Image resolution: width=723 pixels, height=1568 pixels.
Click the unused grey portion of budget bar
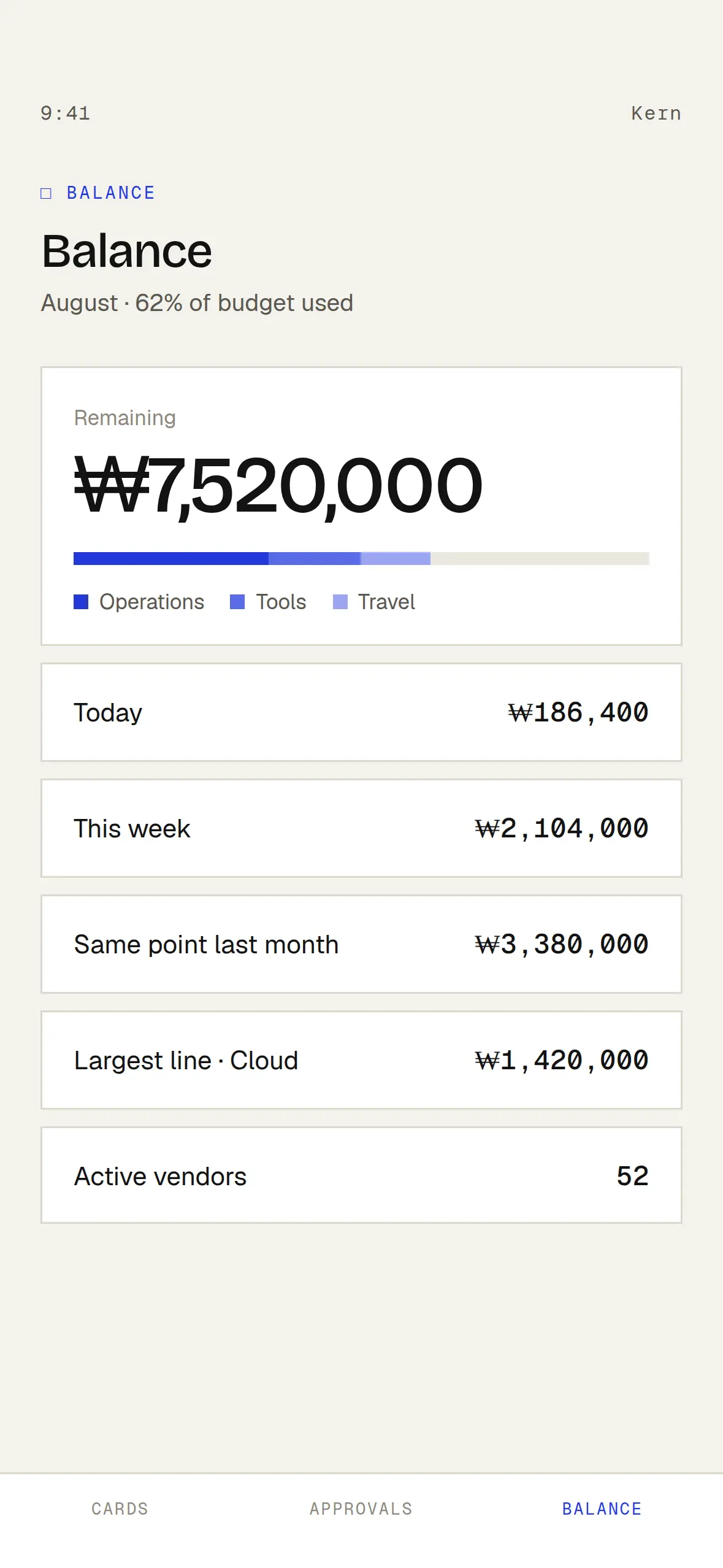click(x=540, y=558)
